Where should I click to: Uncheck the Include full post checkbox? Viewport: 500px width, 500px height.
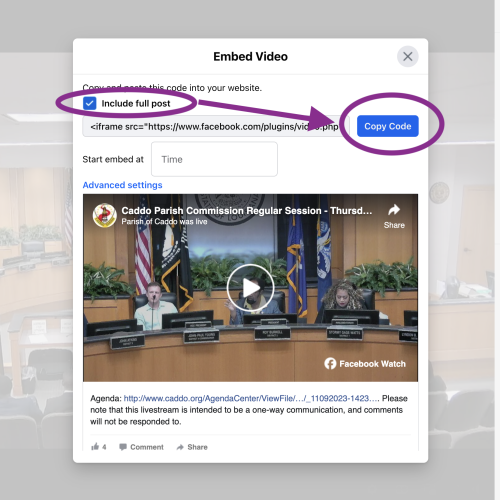[x=89, y=103]
